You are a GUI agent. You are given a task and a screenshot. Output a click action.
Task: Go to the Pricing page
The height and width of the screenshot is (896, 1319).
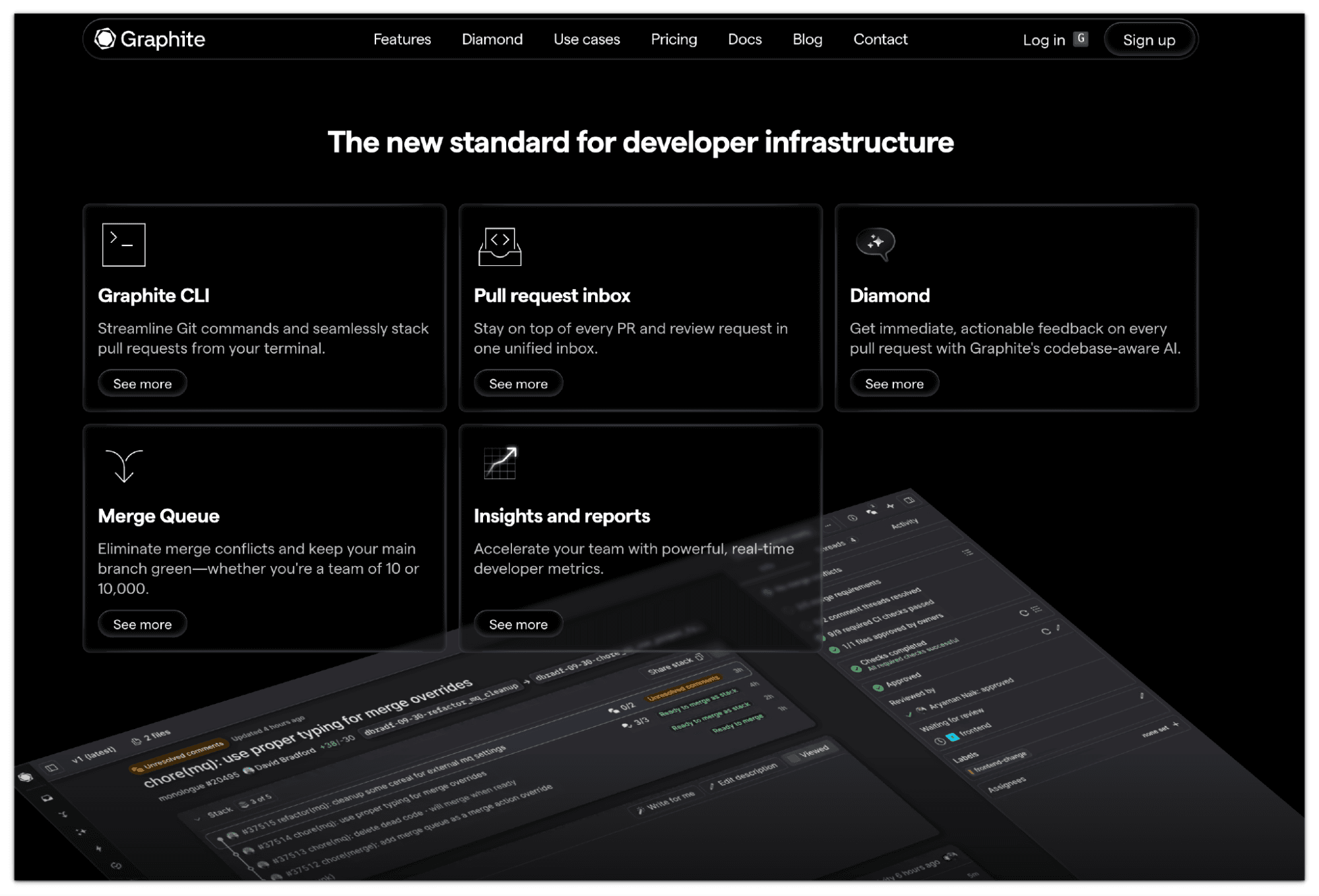[673, 40]
